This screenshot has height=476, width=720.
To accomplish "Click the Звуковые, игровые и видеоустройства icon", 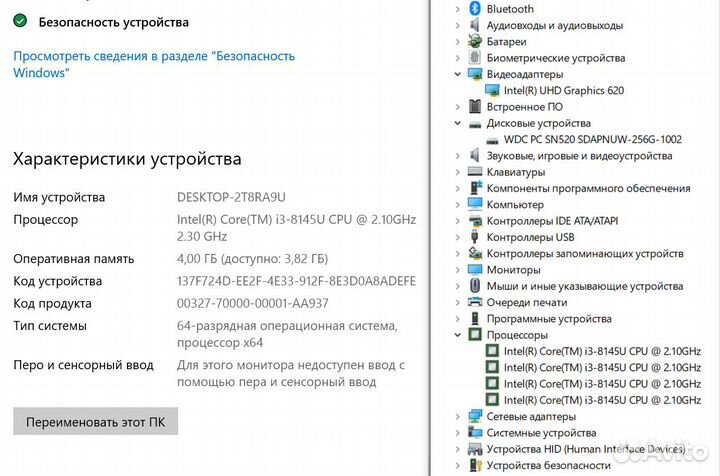I will pos(475,156).
